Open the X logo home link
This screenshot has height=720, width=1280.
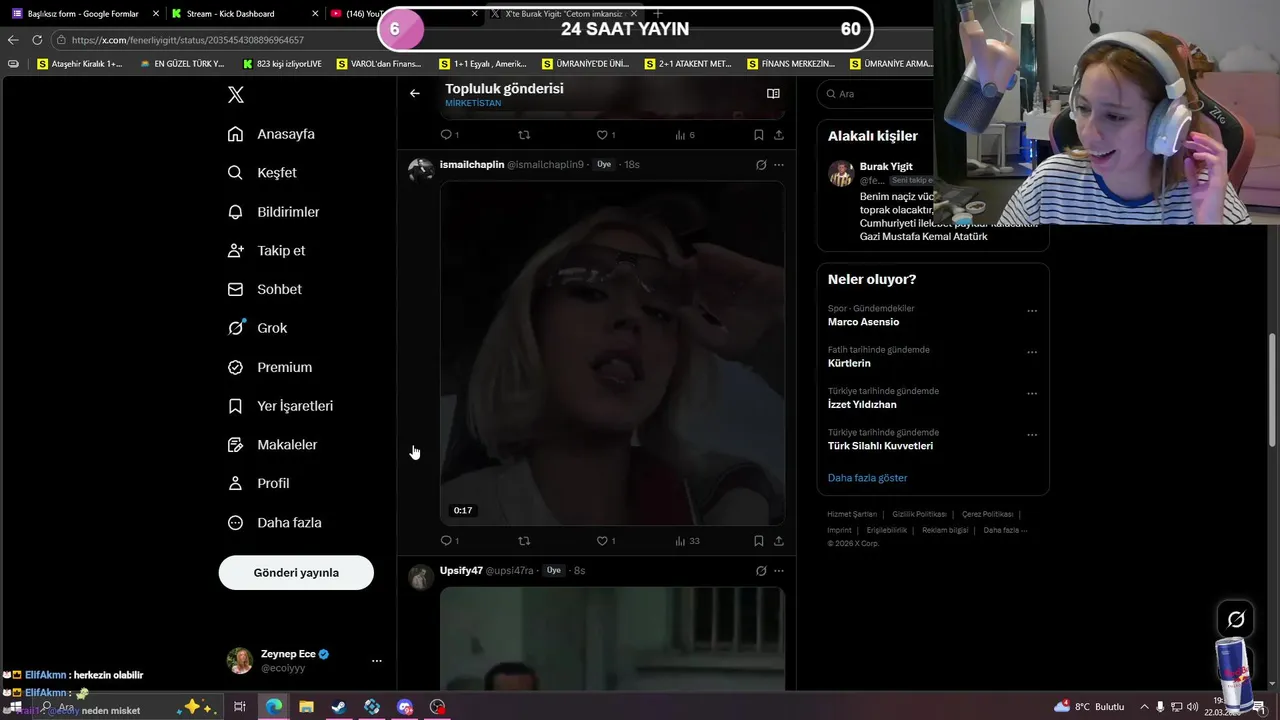coord(236,95)
